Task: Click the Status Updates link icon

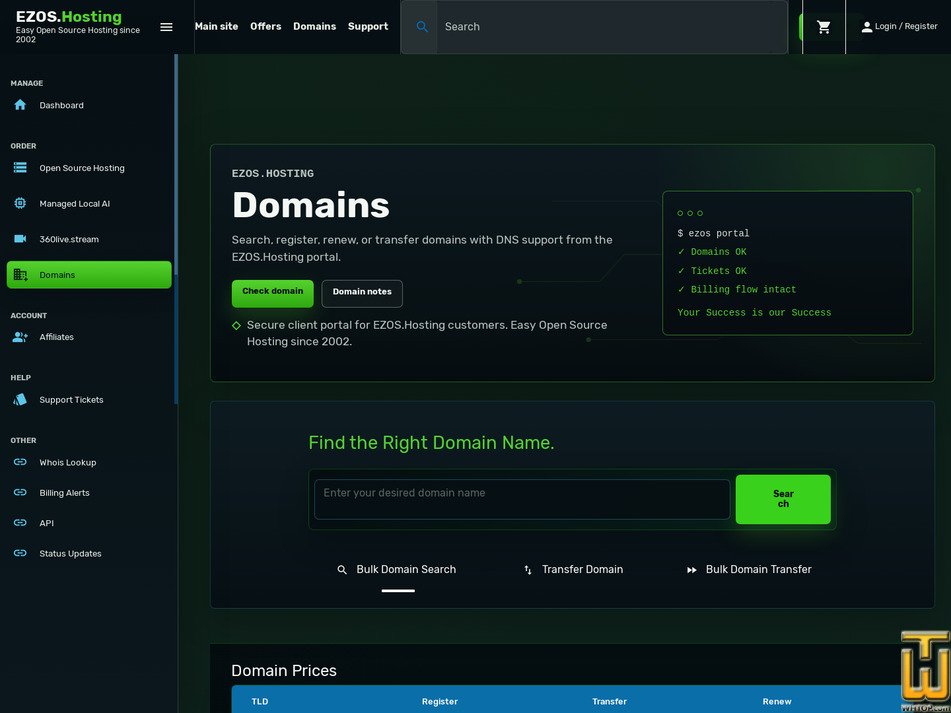Action: pyautogui.click(x=20, y=553)
